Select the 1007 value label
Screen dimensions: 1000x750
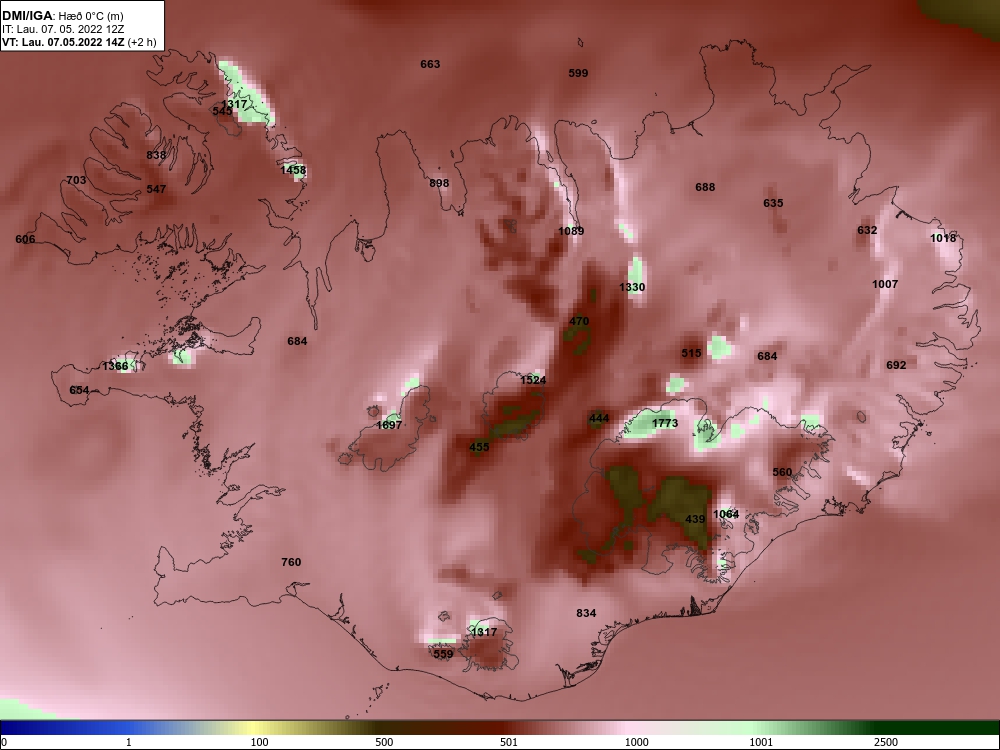(x=885, y=284)
